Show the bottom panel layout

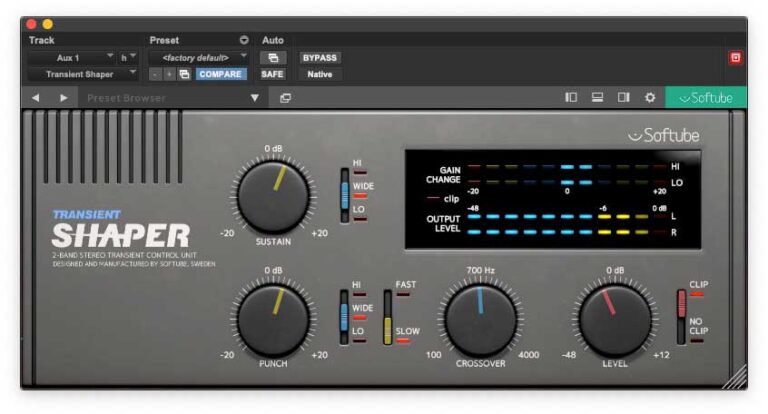pyautogui.click(x=597, y=98)
